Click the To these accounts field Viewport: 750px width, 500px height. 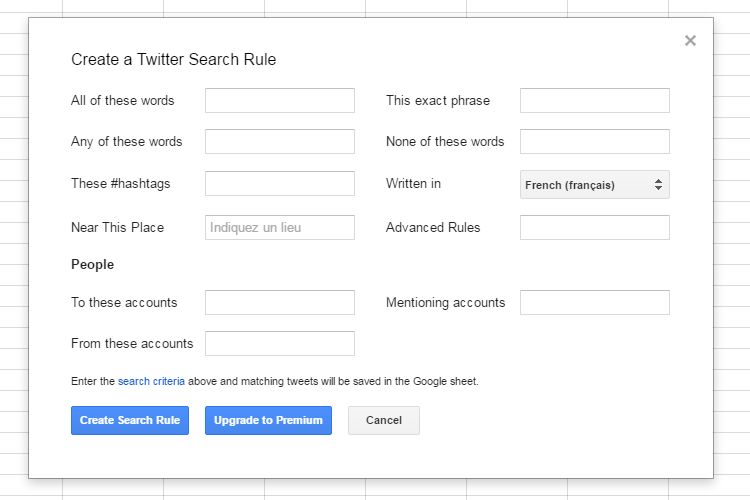point(280,302)
